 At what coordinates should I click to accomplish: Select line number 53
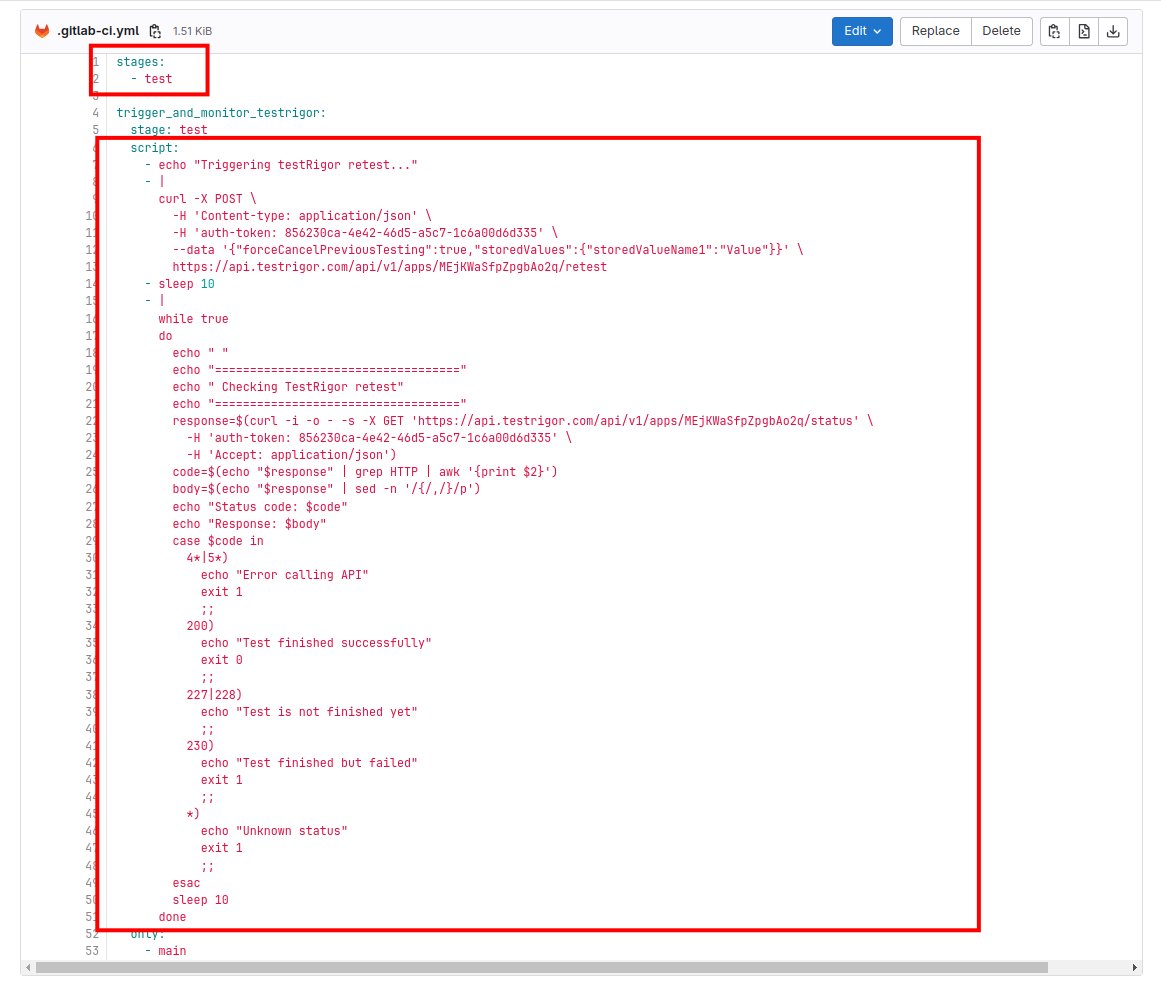[x=94, y=951]
